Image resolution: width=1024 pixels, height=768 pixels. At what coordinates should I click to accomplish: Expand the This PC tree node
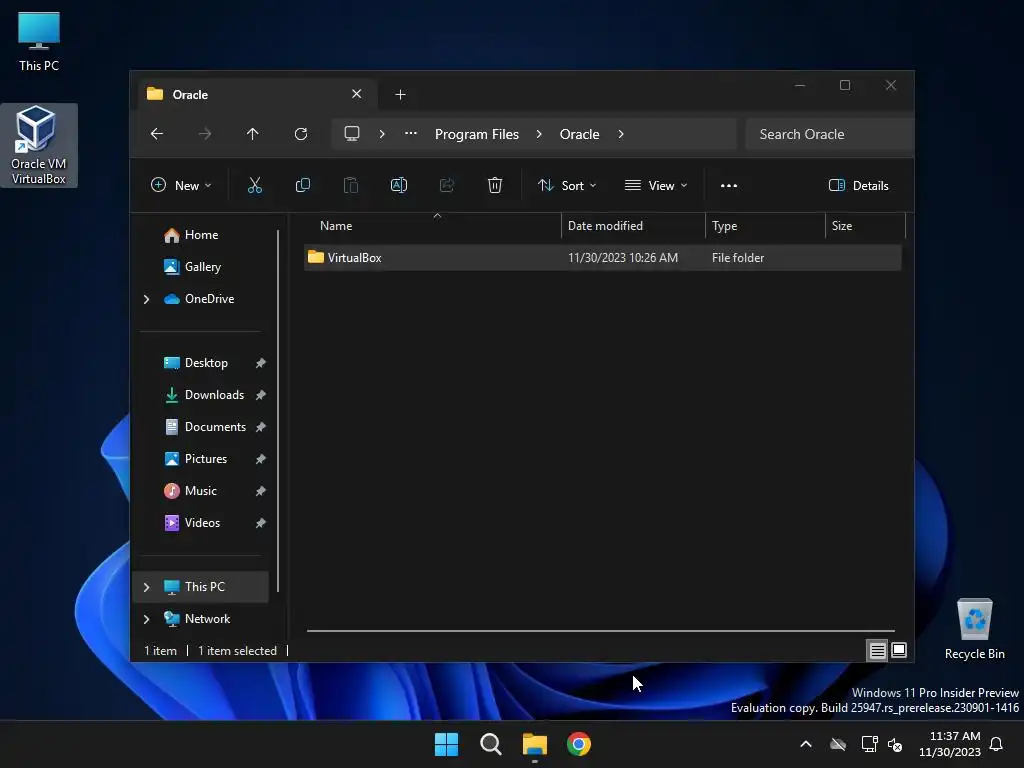[146, 587]
